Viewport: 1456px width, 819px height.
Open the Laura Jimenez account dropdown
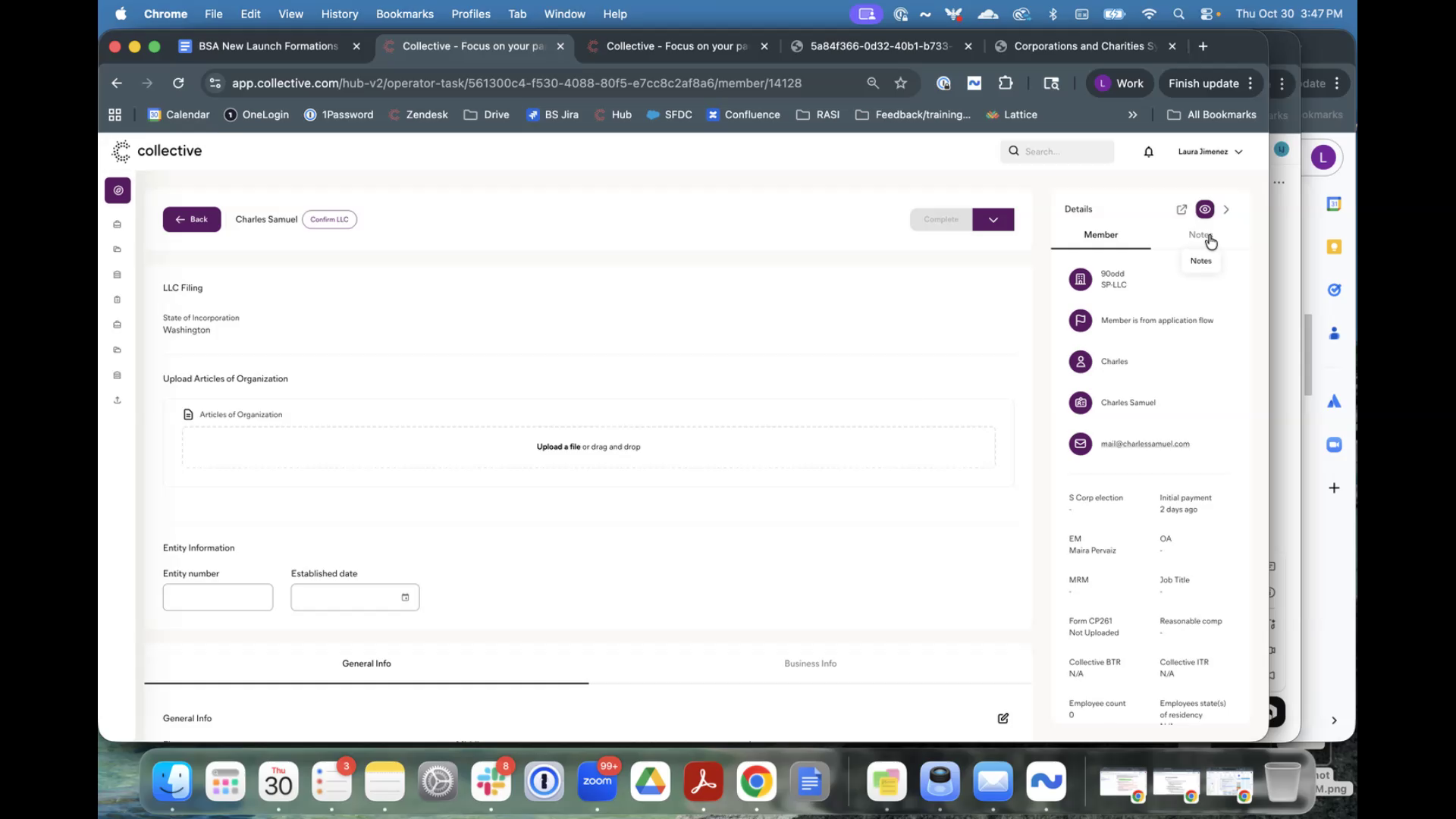[1210, 152]
